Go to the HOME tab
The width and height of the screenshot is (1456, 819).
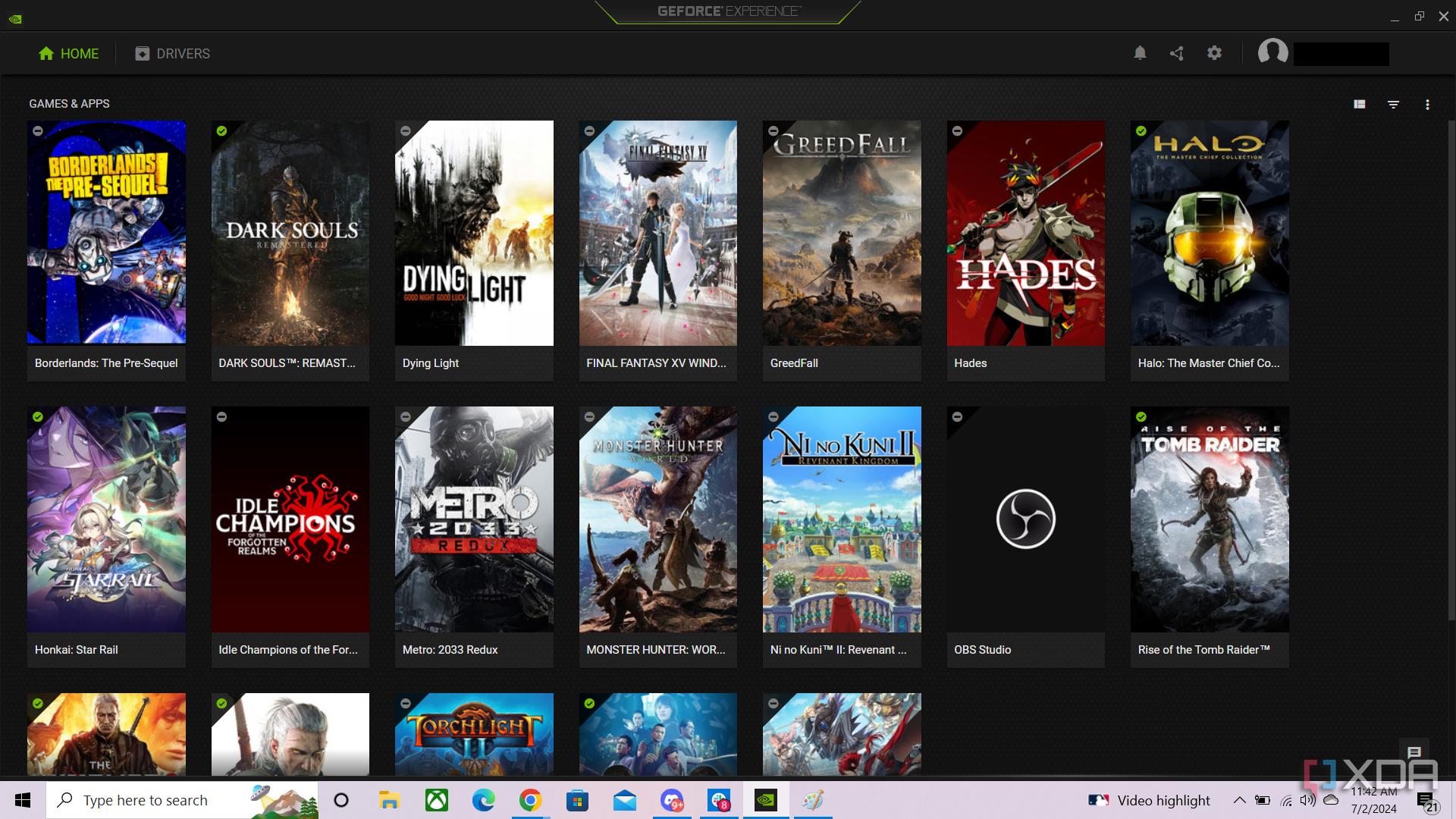pos(68,54)
